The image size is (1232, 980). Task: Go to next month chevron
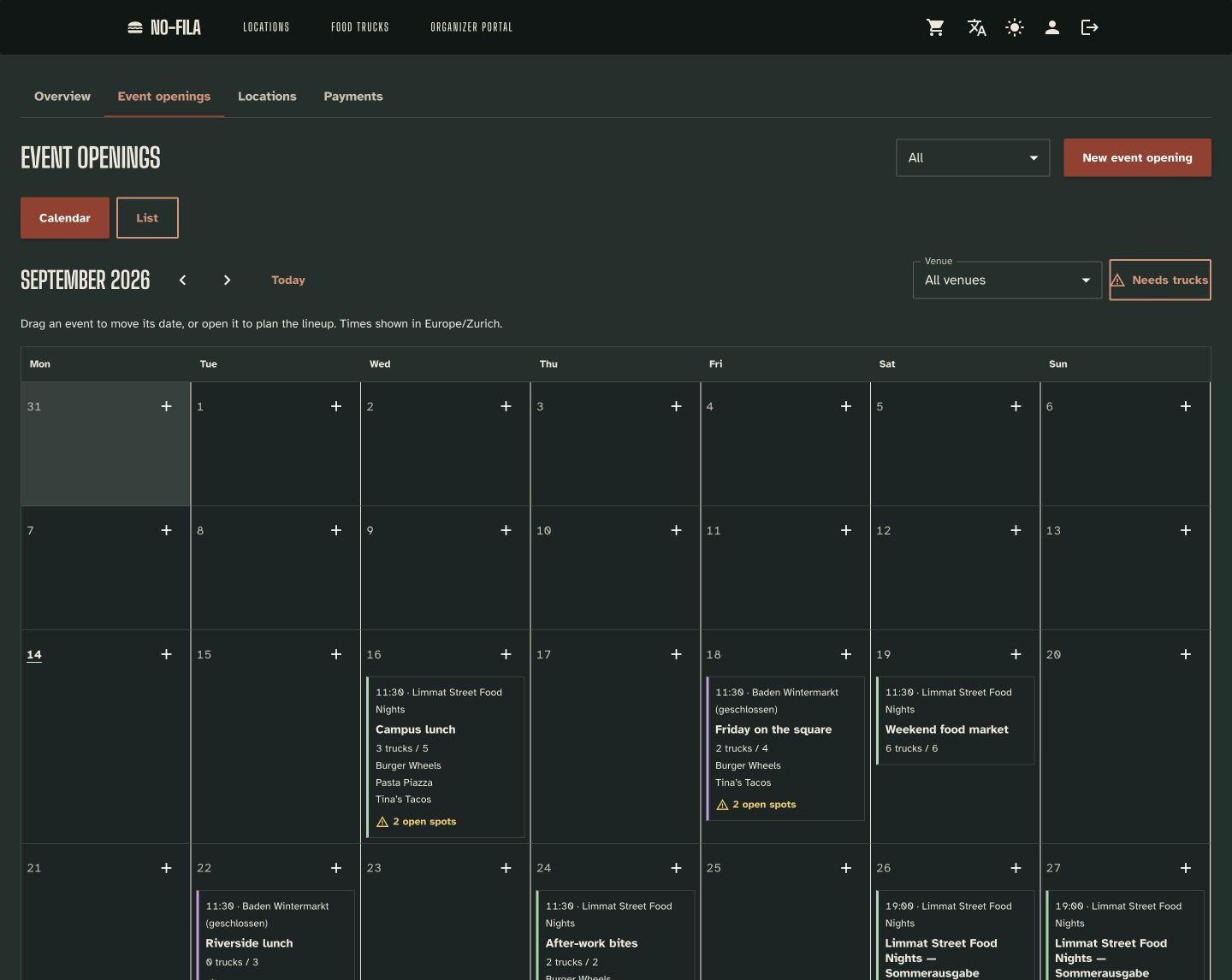(x=227, y=280)
